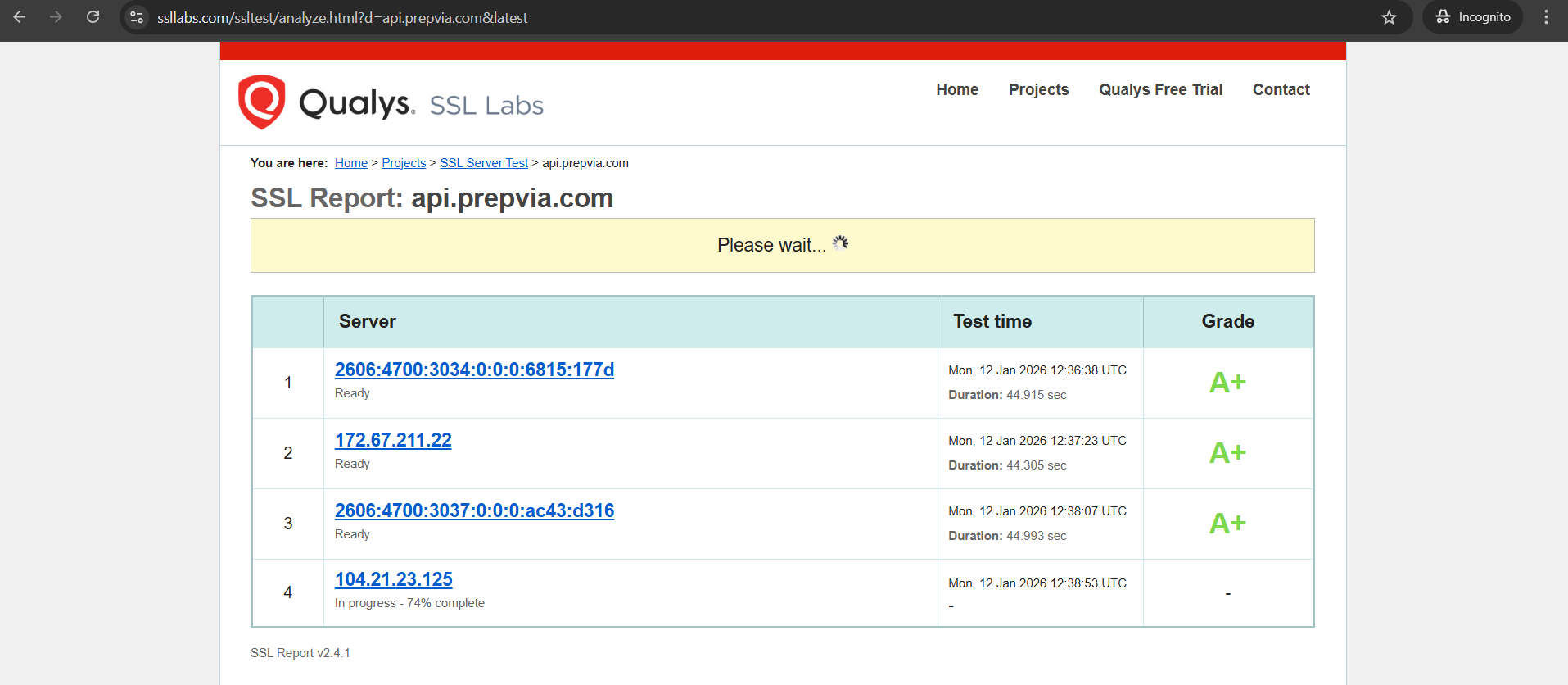Open the Projects navigation menu item
1568x685 pixels.
[x=1038, y=89]
